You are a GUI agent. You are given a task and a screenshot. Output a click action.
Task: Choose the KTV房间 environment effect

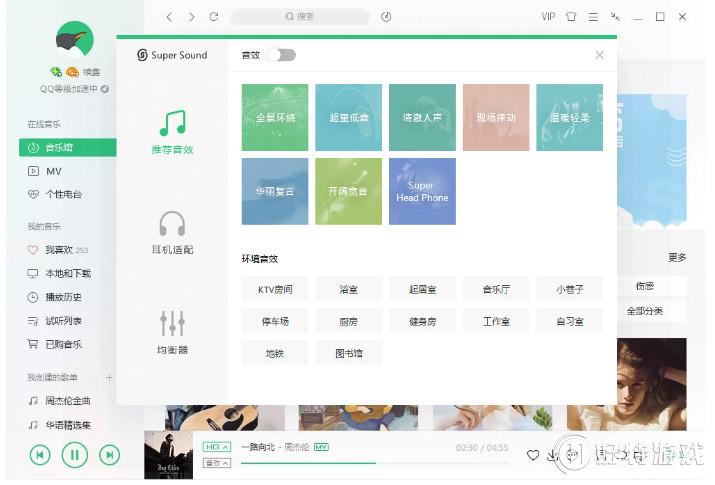click(275, 289)
